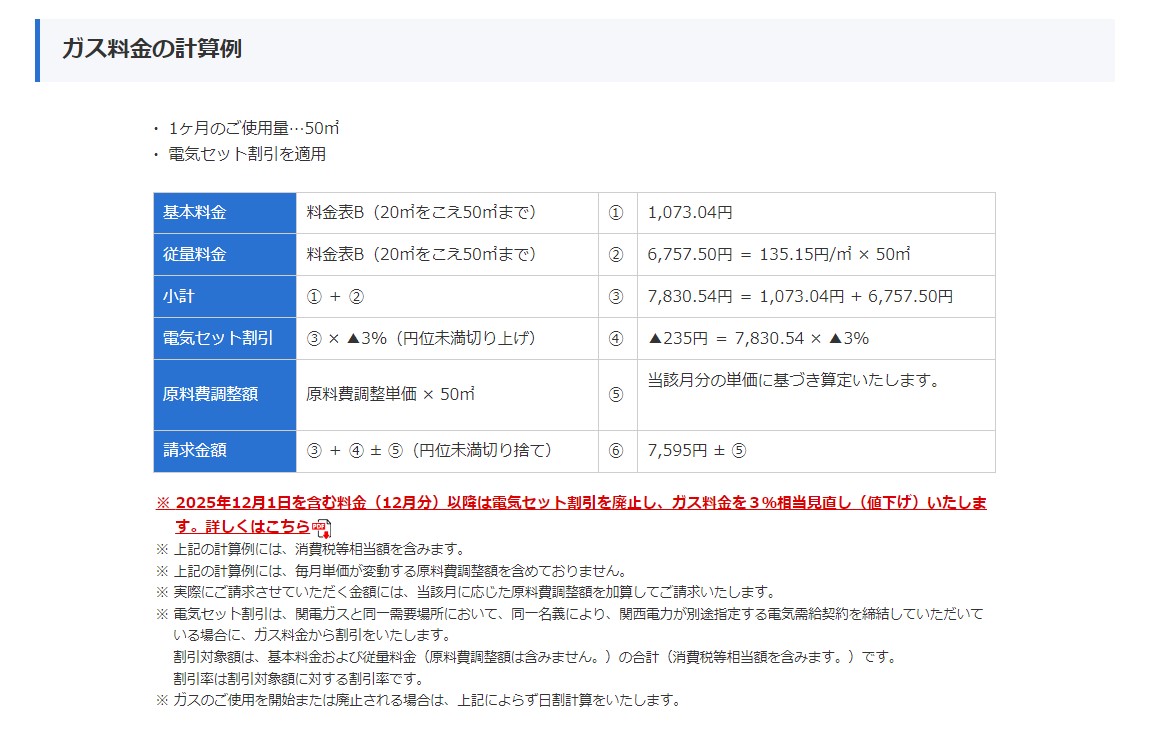Click the 7,595円 ± ⑤ total cell

coord(697,451)
